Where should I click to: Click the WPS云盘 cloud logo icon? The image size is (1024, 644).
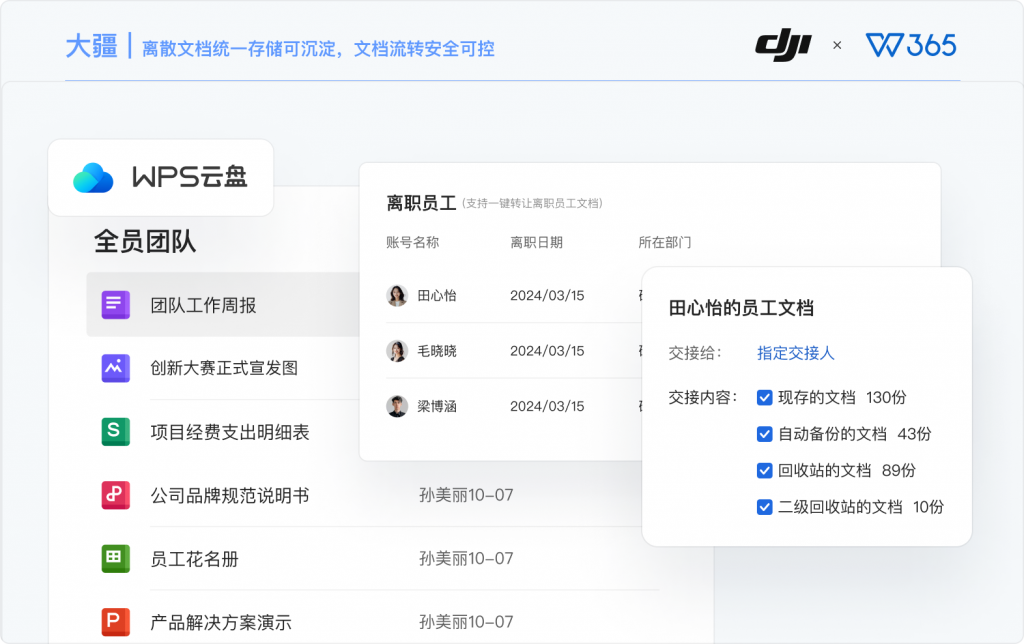(95, 178)
